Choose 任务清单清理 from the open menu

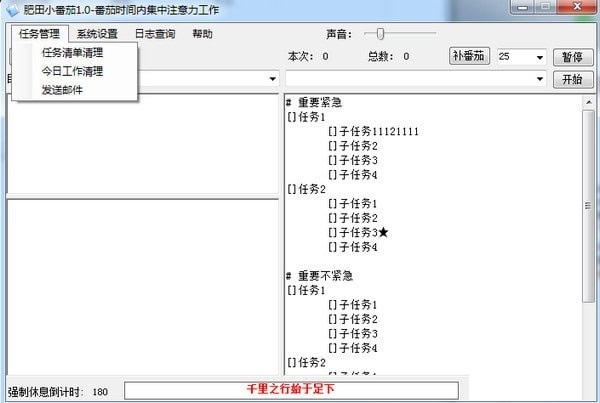click(x=72, y=52)
